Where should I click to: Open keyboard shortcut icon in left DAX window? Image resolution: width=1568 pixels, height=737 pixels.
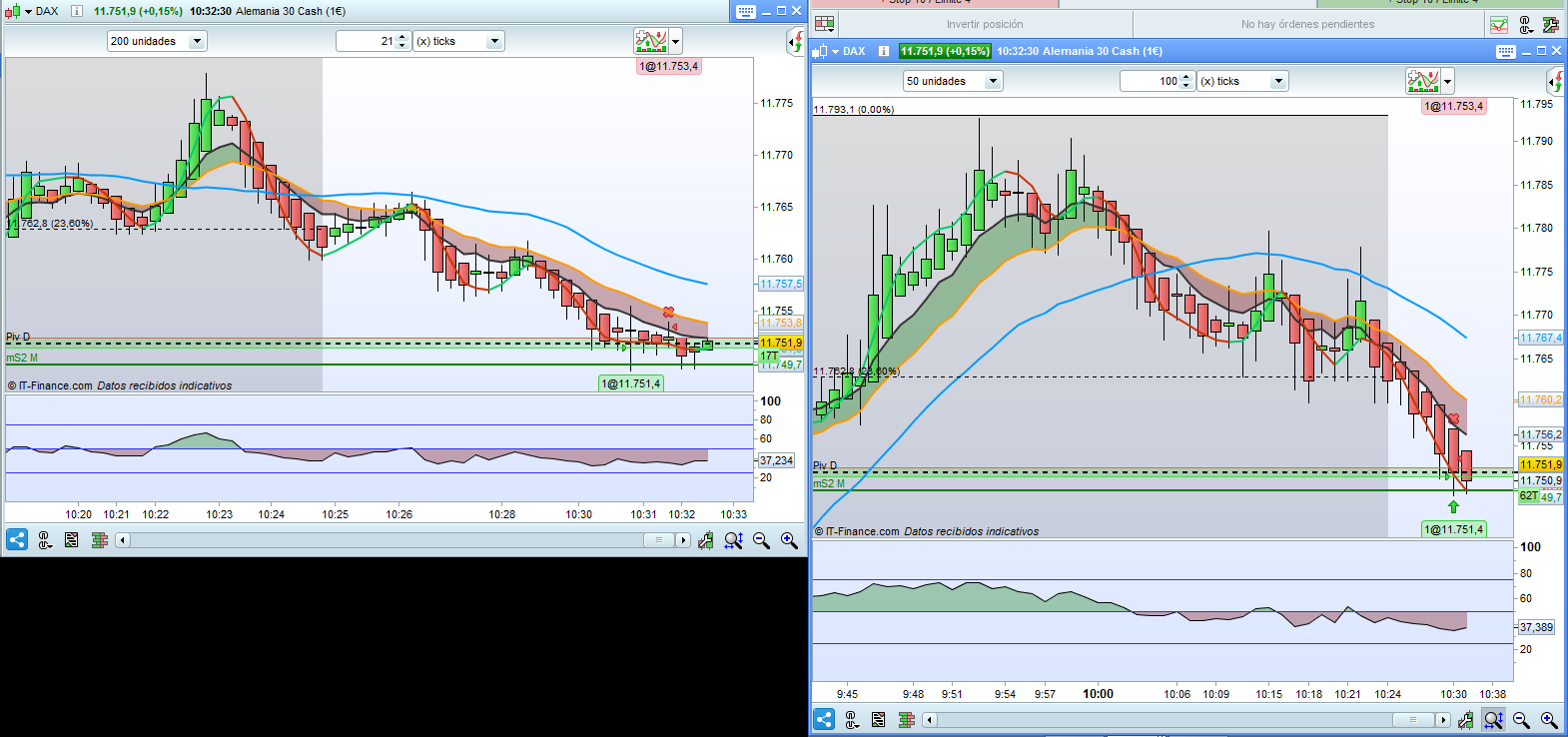pos(745,11)
